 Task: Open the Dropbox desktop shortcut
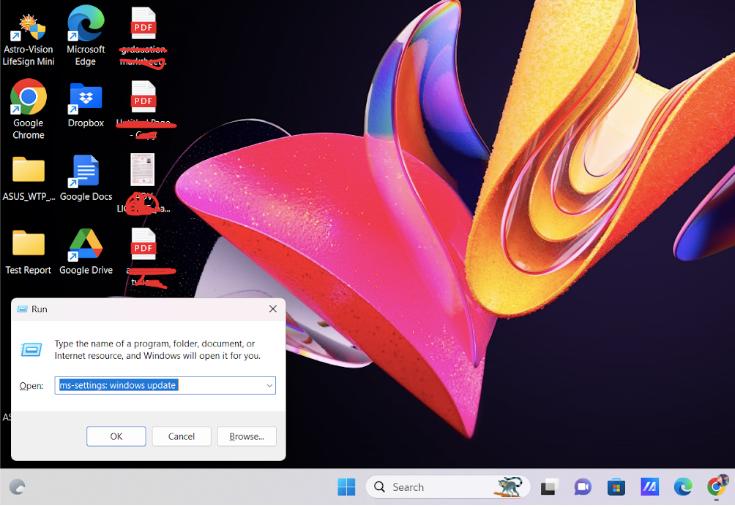coord(85,105)
